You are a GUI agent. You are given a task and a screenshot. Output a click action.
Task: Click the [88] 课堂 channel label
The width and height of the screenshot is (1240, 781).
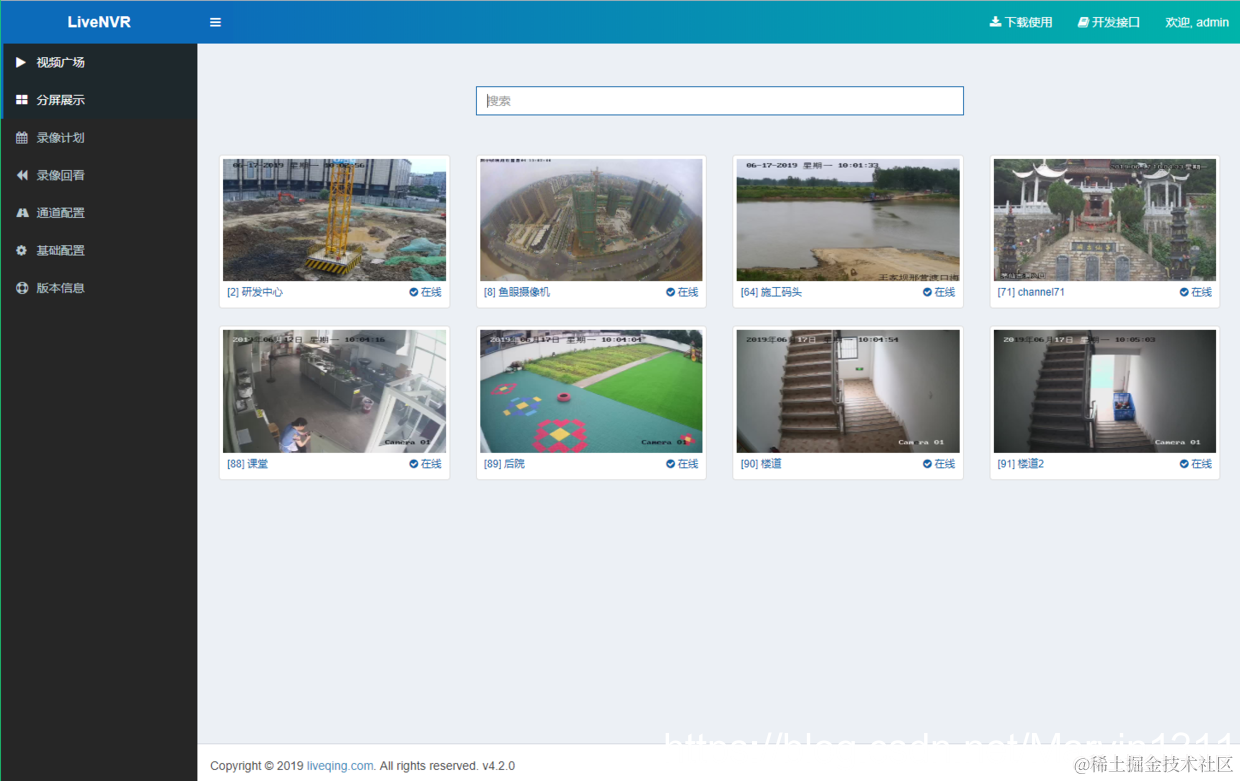(x=248, y=464)
